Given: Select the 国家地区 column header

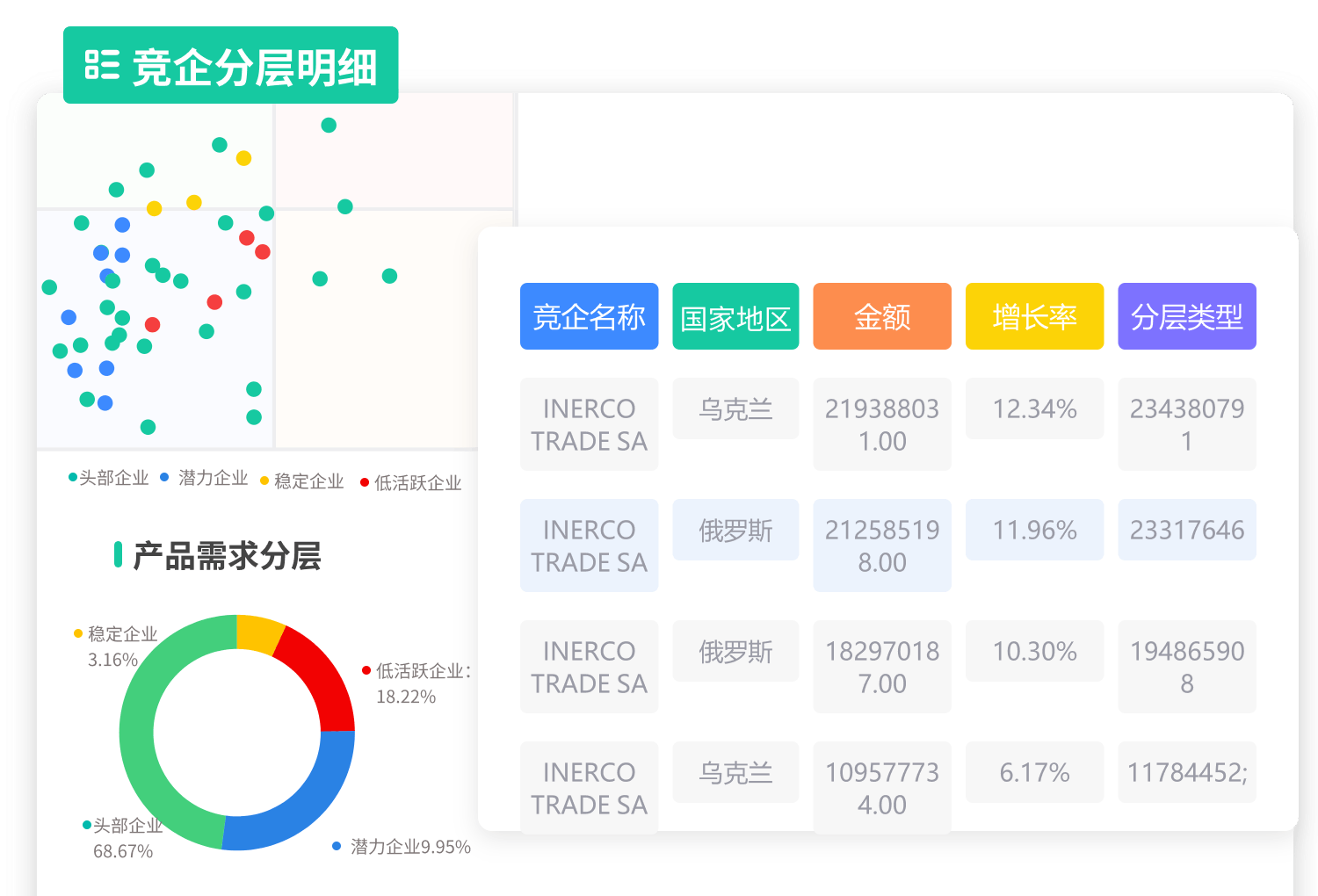Looking at the screenshot, I should tap(735, 316).
